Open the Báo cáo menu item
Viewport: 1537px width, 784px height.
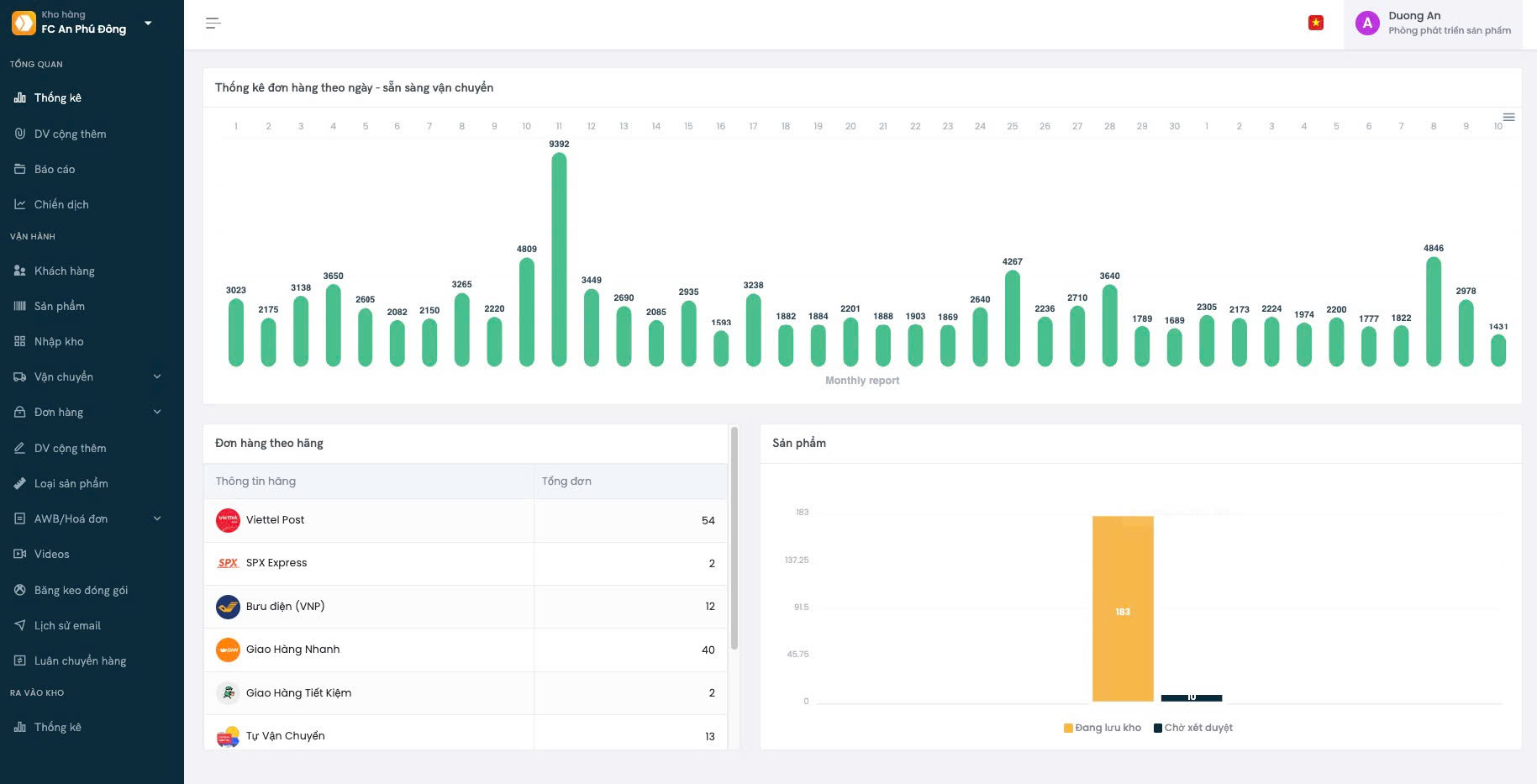pos(55,169)
